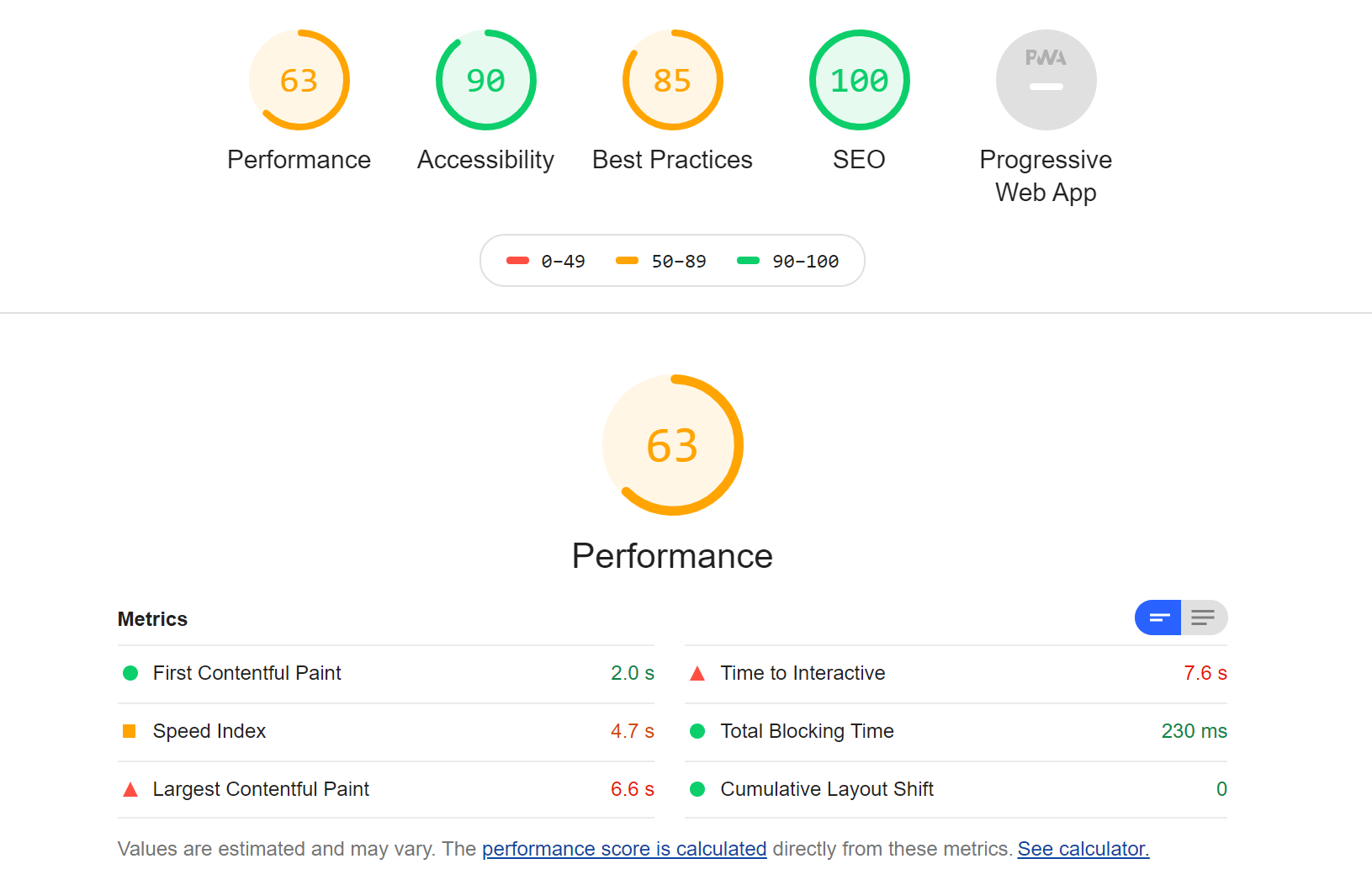Select the First Contentful Paint metric label

[247, 673]
